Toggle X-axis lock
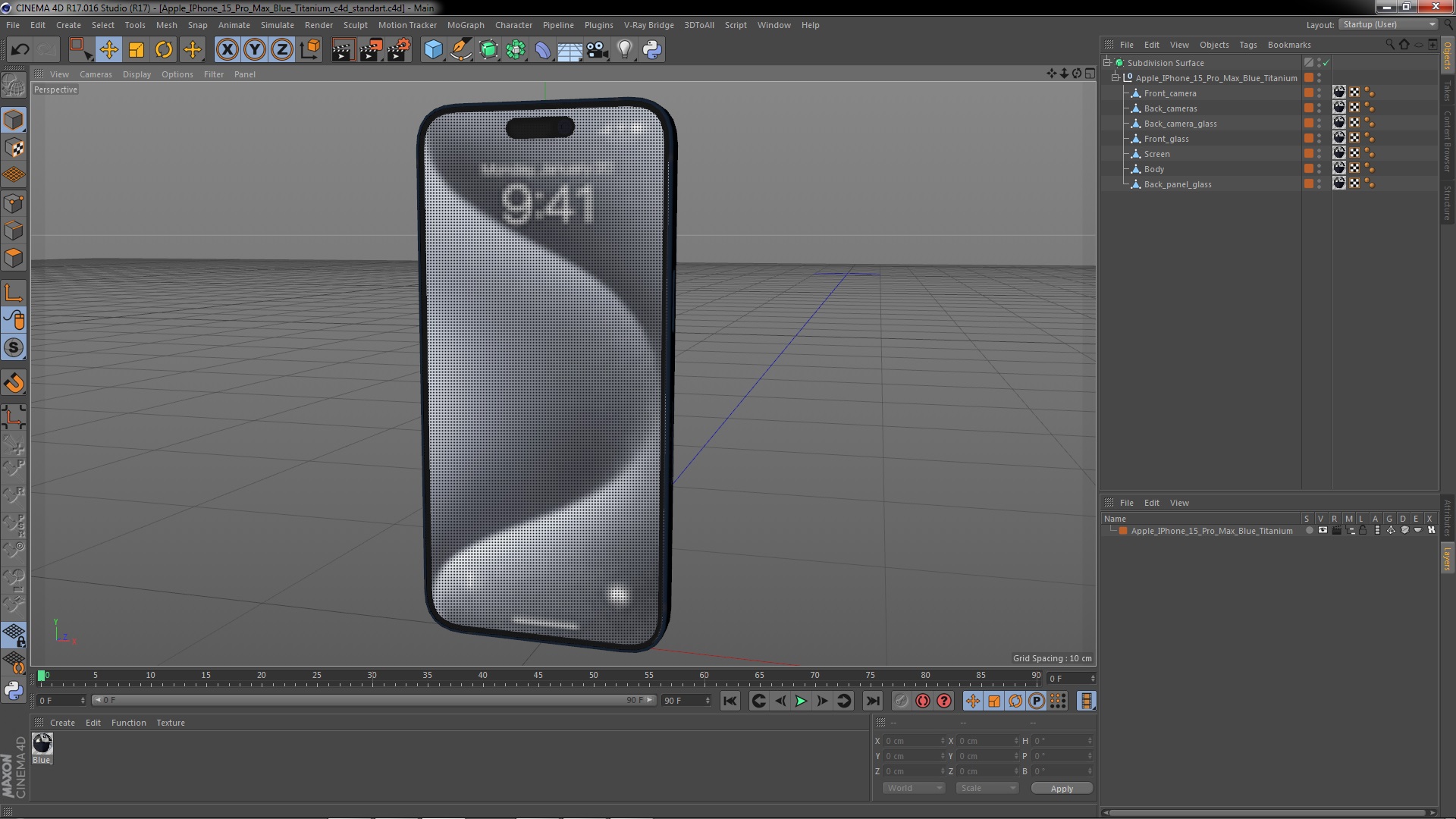 pyautogui.click(x=227, y=50)
